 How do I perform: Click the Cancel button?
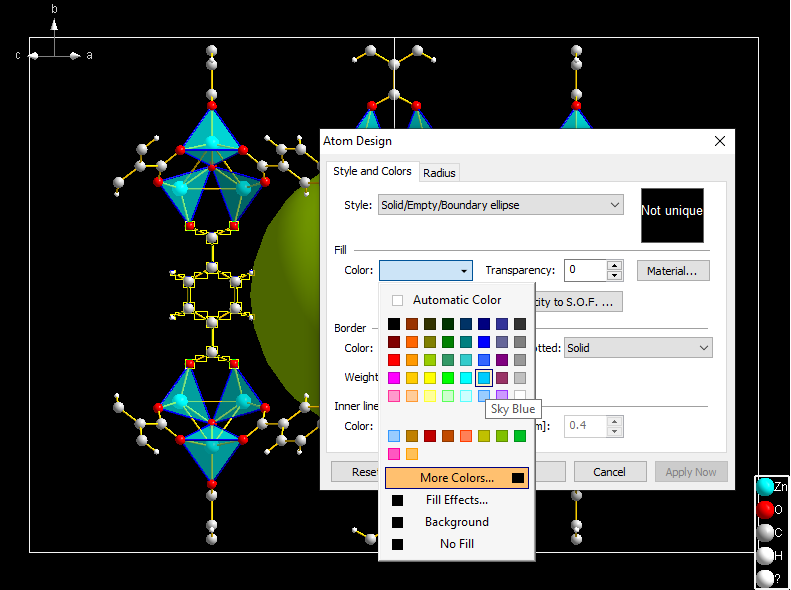pos(609,472)
